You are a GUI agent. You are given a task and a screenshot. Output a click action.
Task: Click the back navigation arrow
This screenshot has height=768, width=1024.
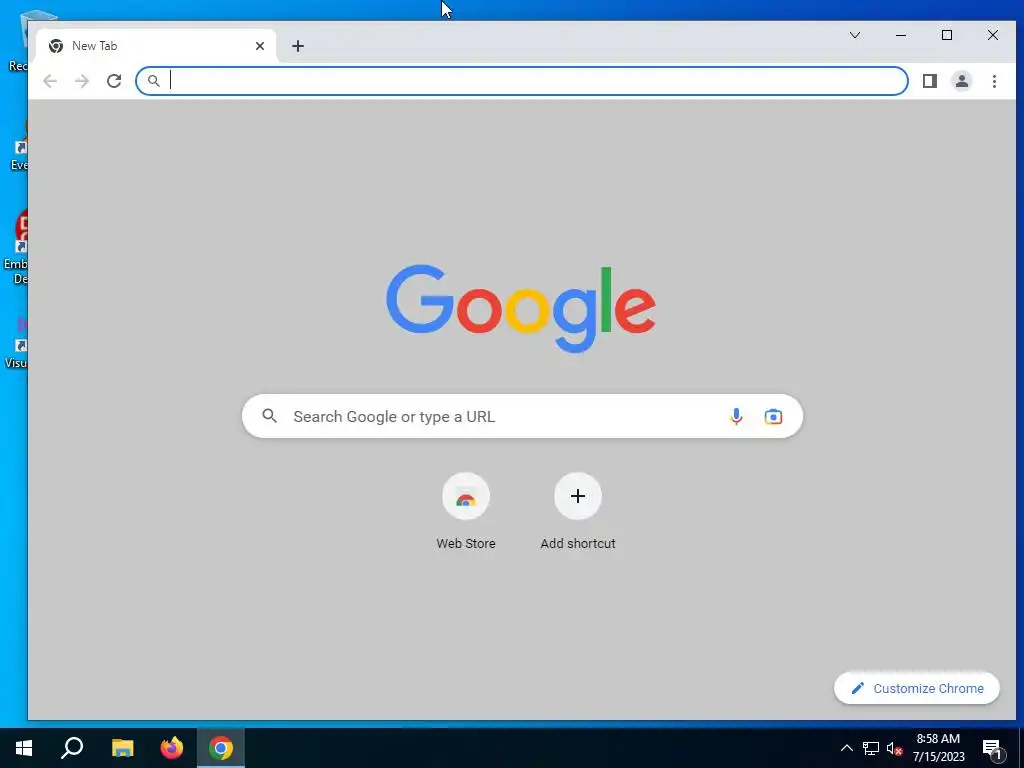50,81
